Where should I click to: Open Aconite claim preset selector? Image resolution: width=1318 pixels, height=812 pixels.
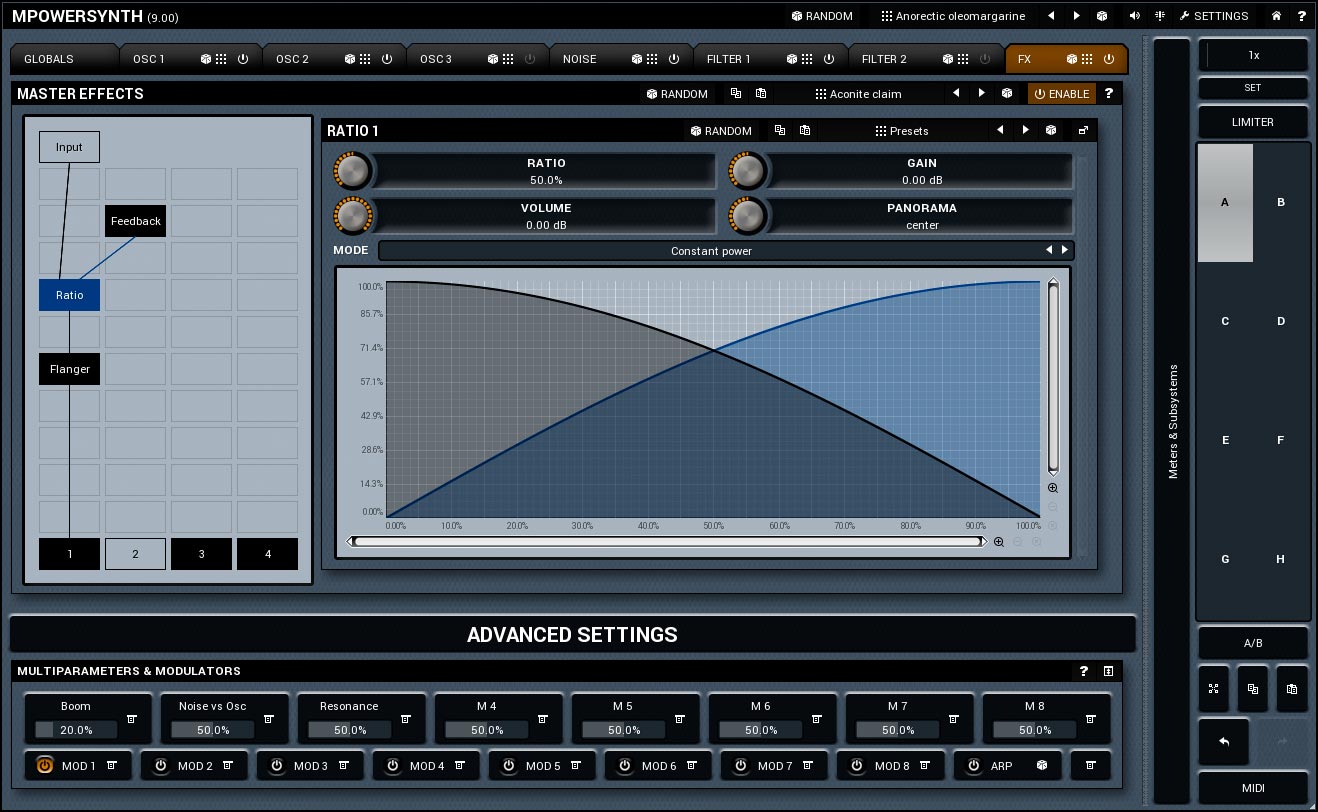tap(859, 94)
